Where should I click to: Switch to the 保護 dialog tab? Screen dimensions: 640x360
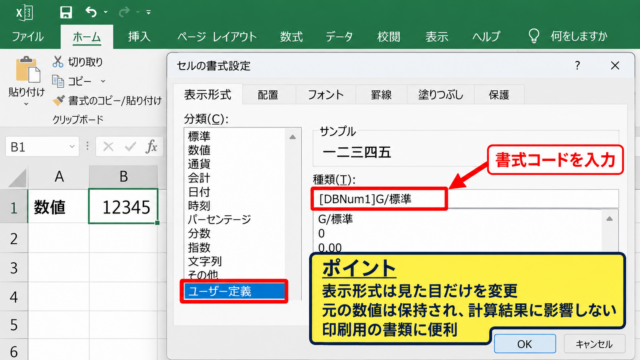pyautogui.click(x=499, y=95)
